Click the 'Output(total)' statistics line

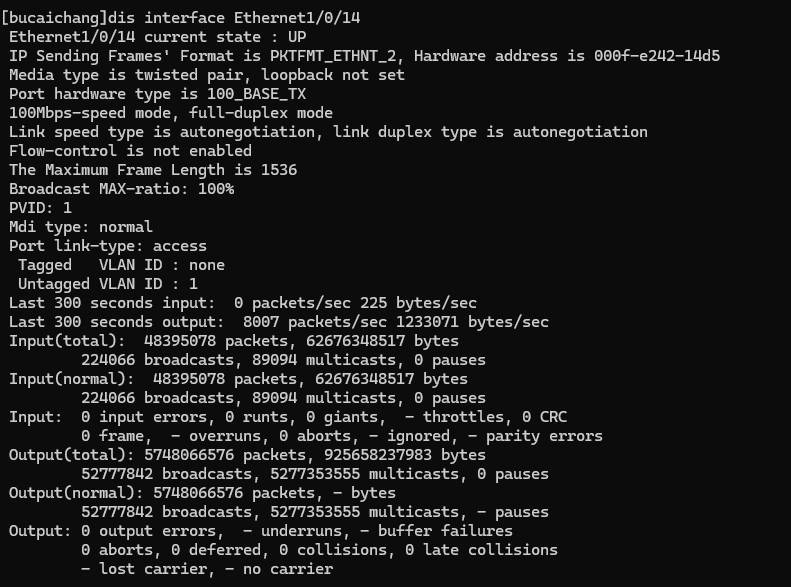pos(247,455)
